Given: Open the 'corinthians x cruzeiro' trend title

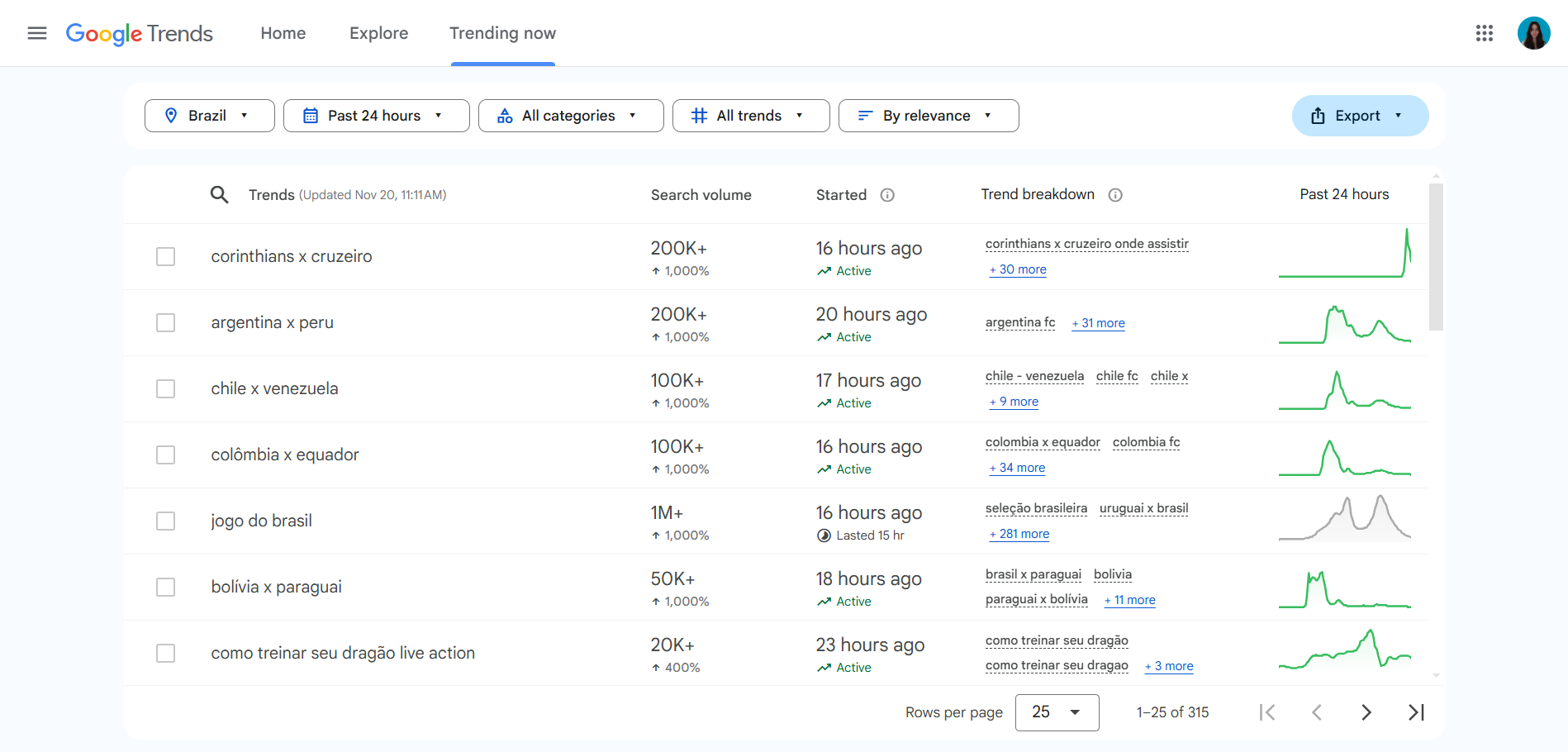Looking at the screenshot, I should coord(292,256).
